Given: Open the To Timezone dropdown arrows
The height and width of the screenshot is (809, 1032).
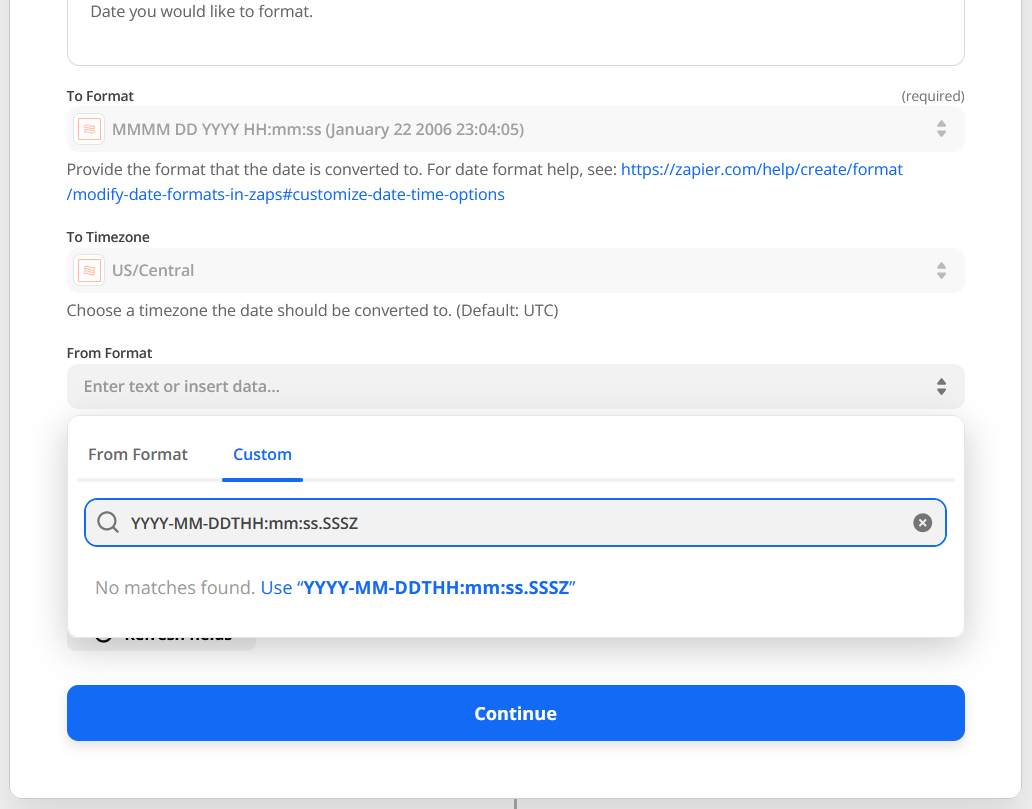Looking at the screenshot, I should (x=940, y=270).
